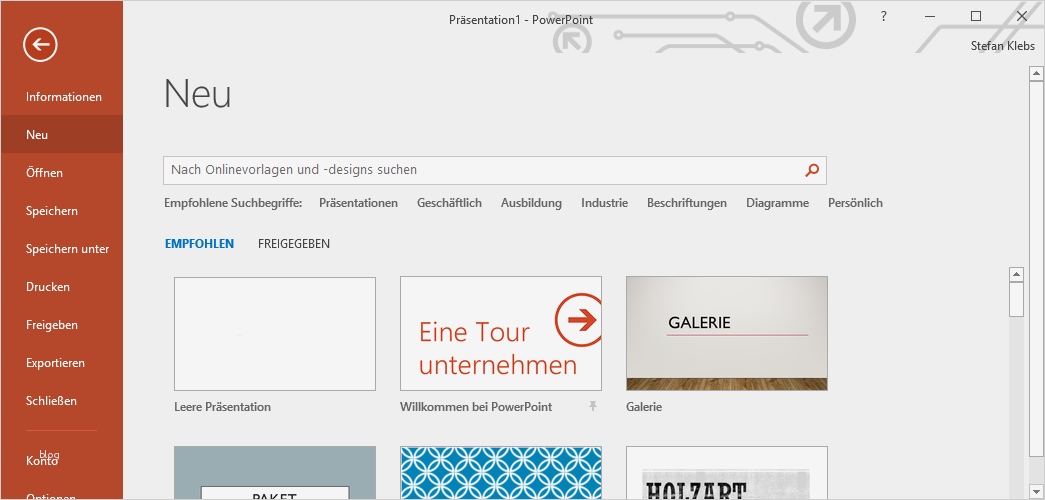
Task: Search suggested term Geschäftlich
Action: point(449,203)
